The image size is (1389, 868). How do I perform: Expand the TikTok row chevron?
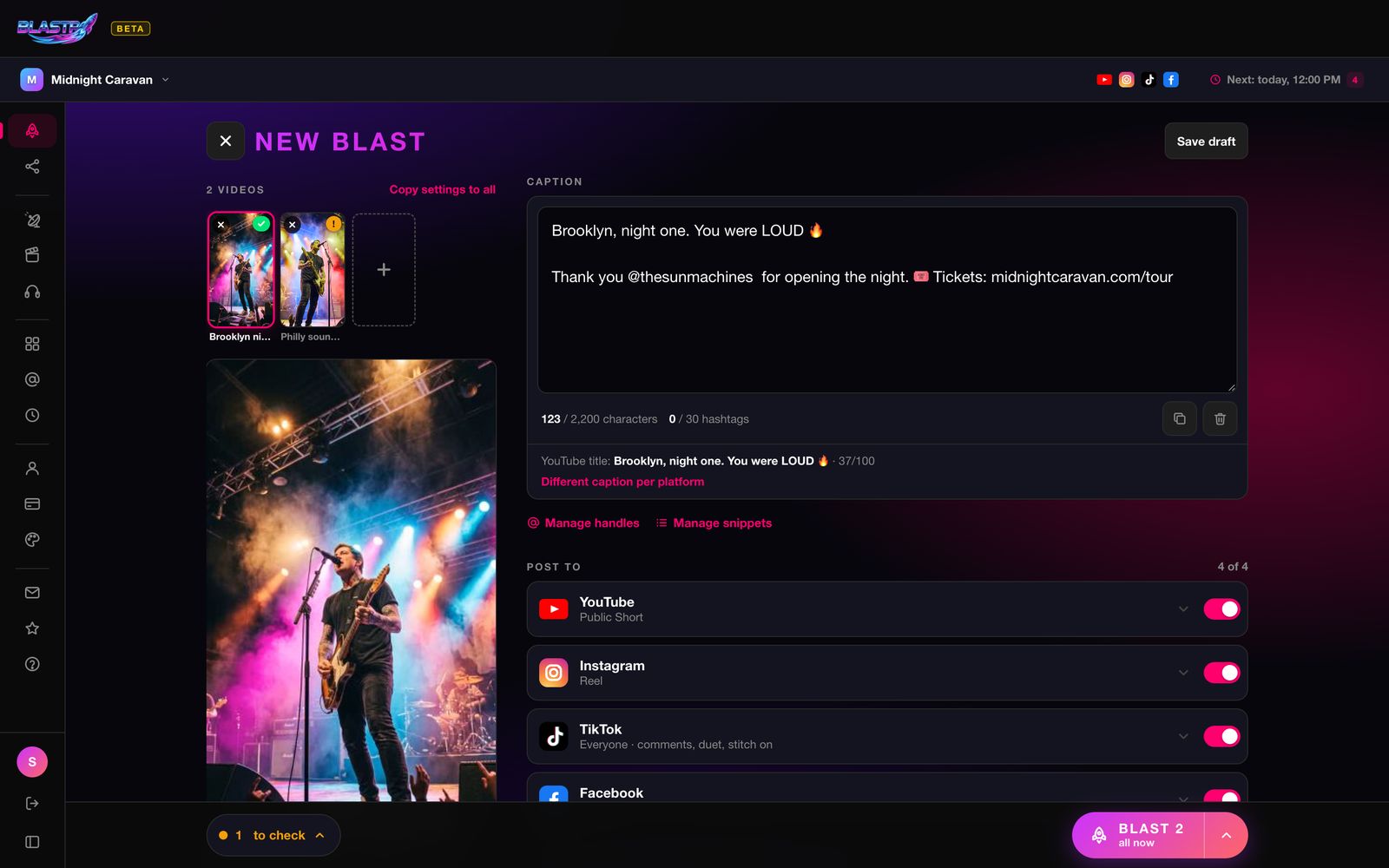[1183, 736]
